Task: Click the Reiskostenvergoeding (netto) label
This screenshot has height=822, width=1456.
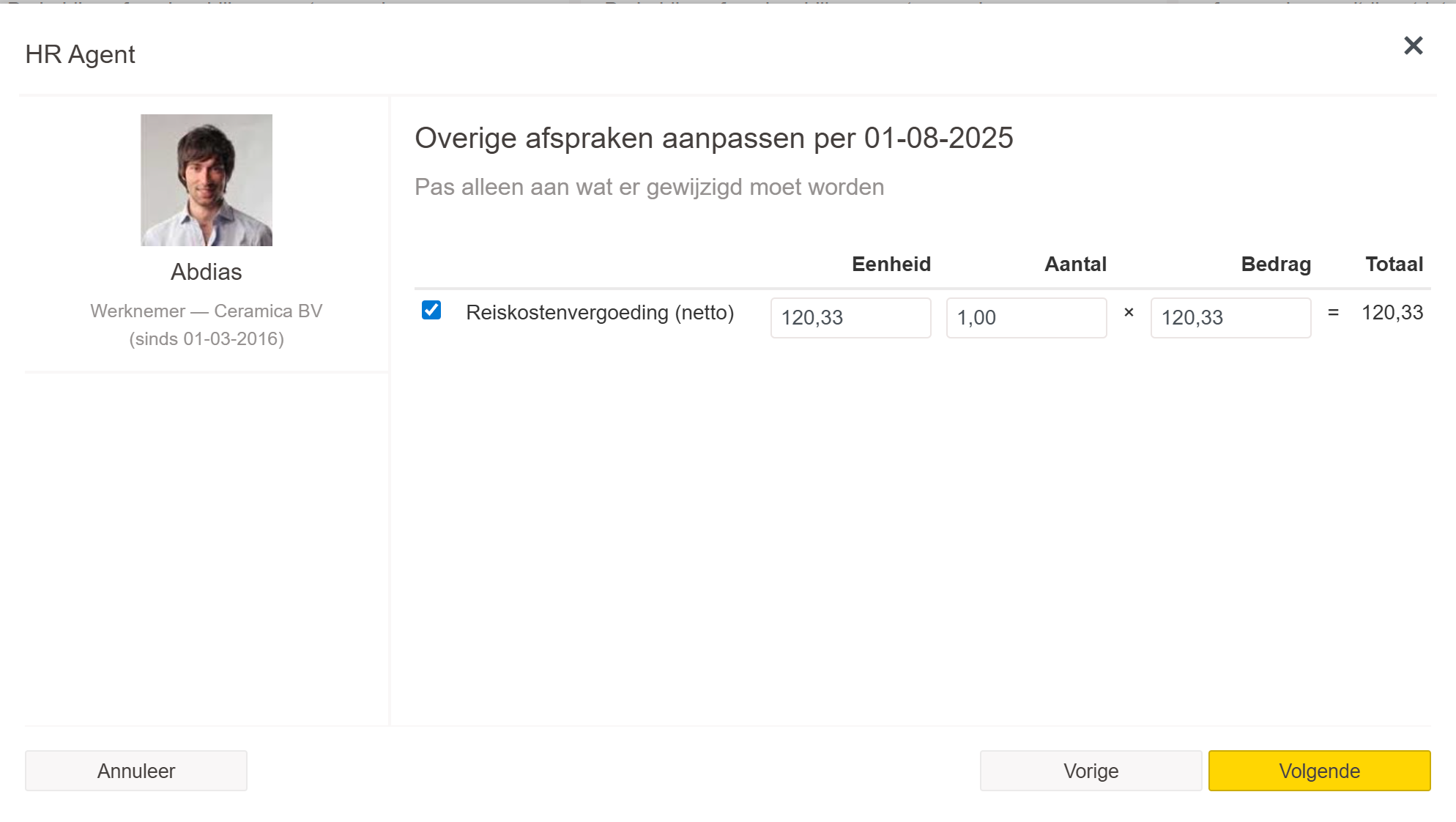Action: pyautogui.click(x=600, y=313)
